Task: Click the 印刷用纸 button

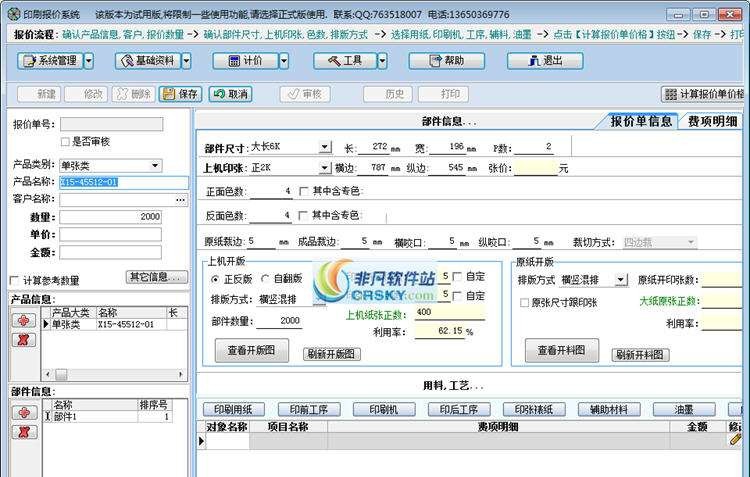Action: coord(234,409)
